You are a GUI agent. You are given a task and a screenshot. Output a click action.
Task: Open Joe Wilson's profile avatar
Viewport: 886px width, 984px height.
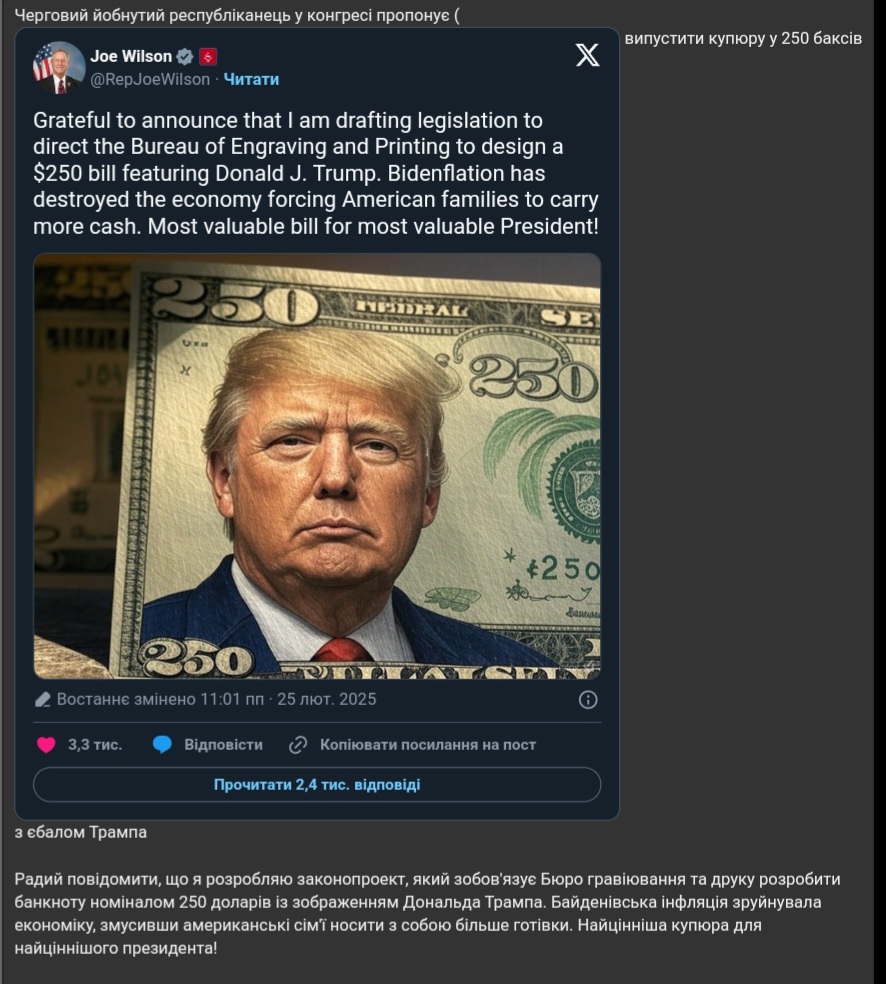(x=59, y=67)
